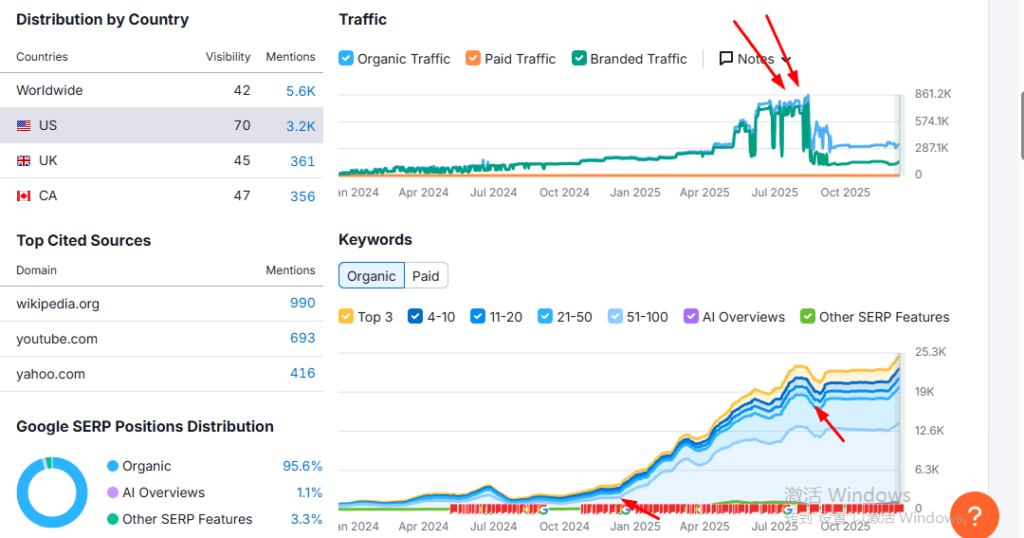
Task: Click the UK flag icon
Action: click(x=23, y=161)
